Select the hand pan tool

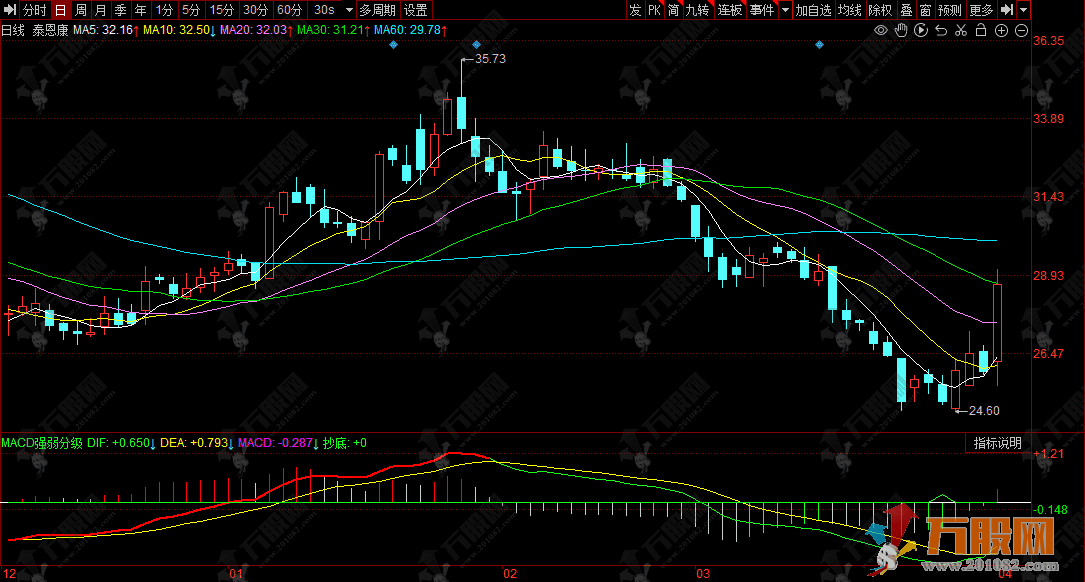pos(901,31)
